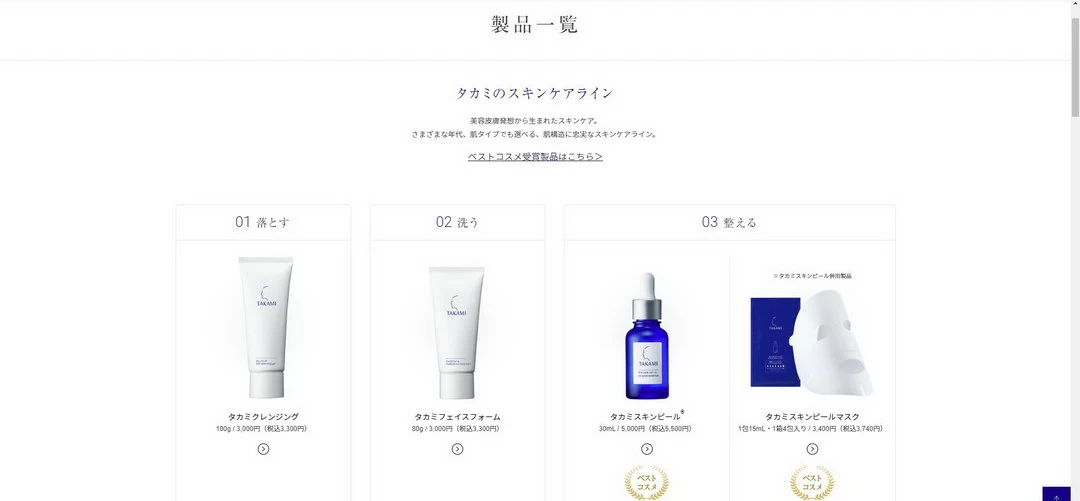The height and width of the screenshot is (501, 1080).
Task: Click the vertical page scrollbar thumb
Action: (1075, 61)
